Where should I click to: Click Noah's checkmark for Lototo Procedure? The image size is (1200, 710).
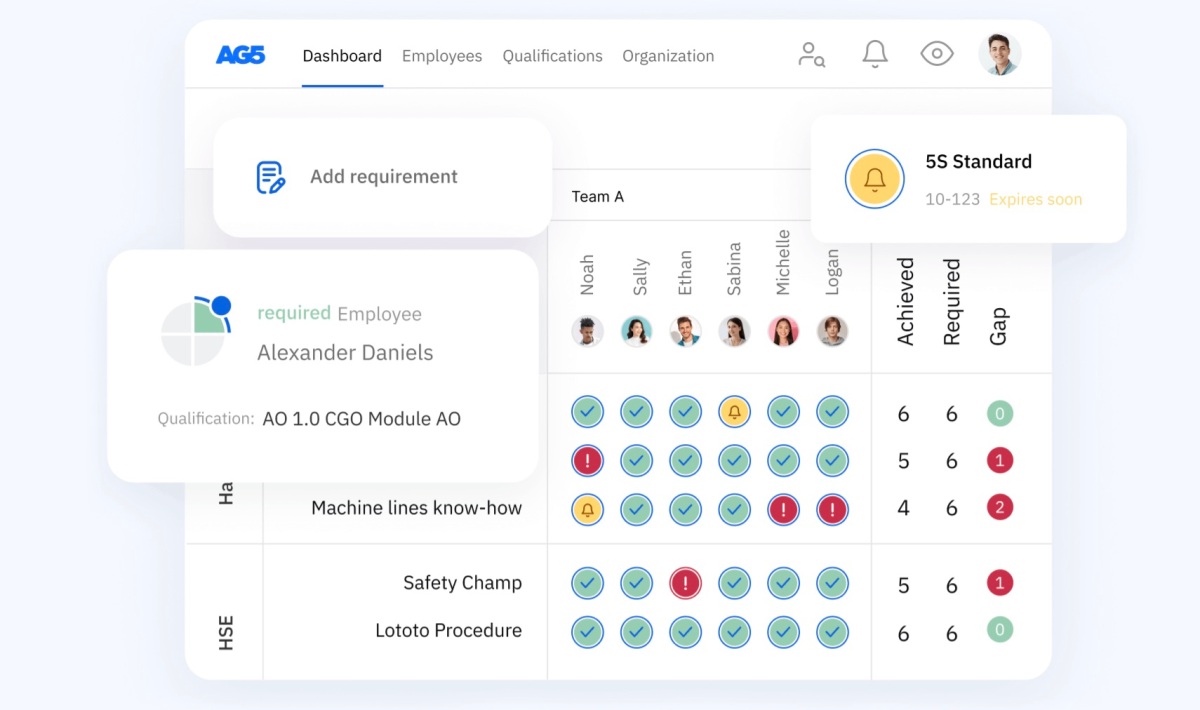[x=587, y=632]
